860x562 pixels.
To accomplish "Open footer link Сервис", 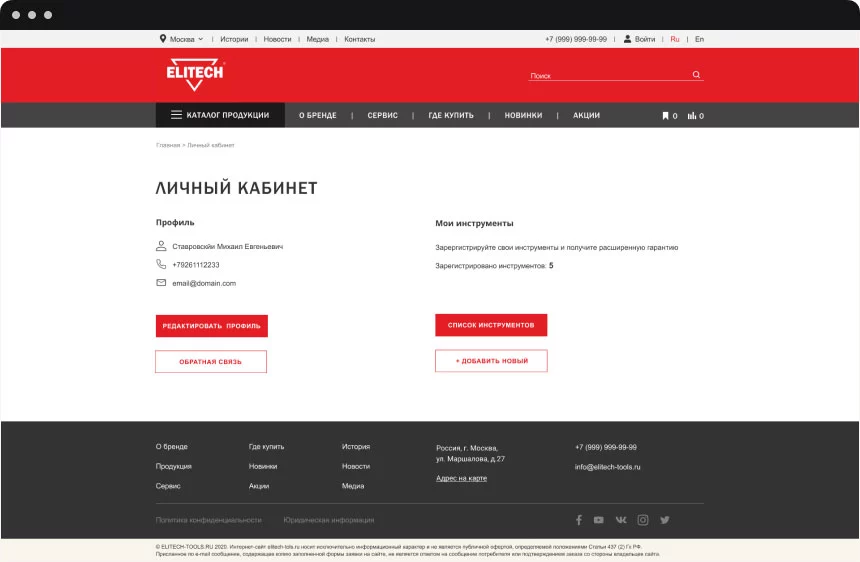I will (x=168, y=486).
